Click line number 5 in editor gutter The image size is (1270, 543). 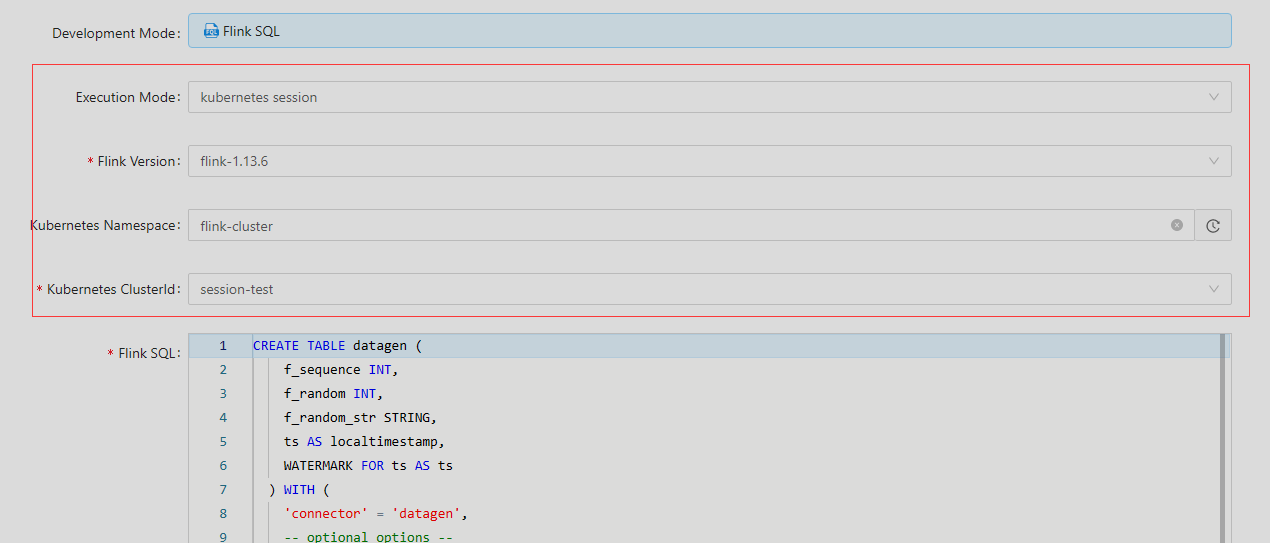pyautogui.click(x=223, y=442)
